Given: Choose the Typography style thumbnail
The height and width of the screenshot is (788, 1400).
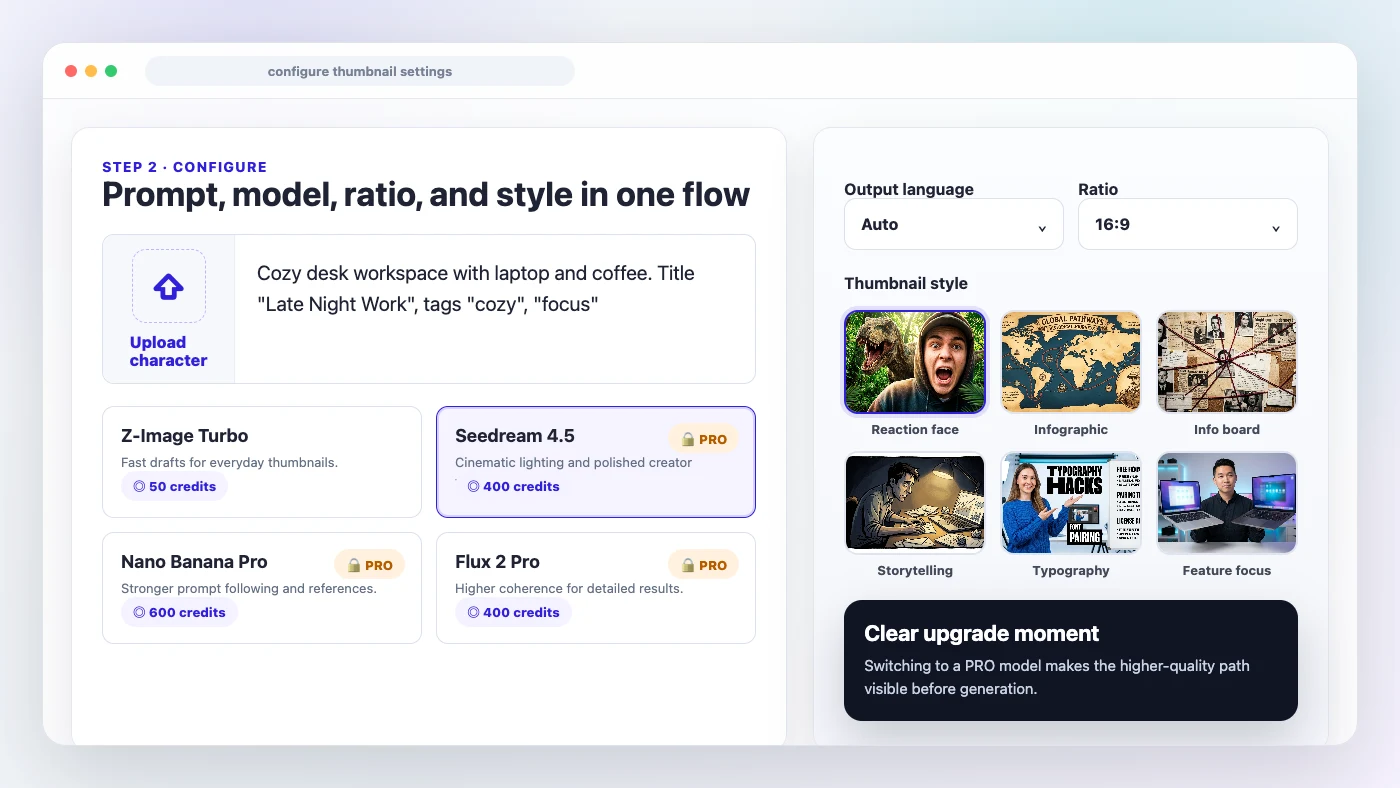Looking at the screenshot, I should coord(1071,502).
